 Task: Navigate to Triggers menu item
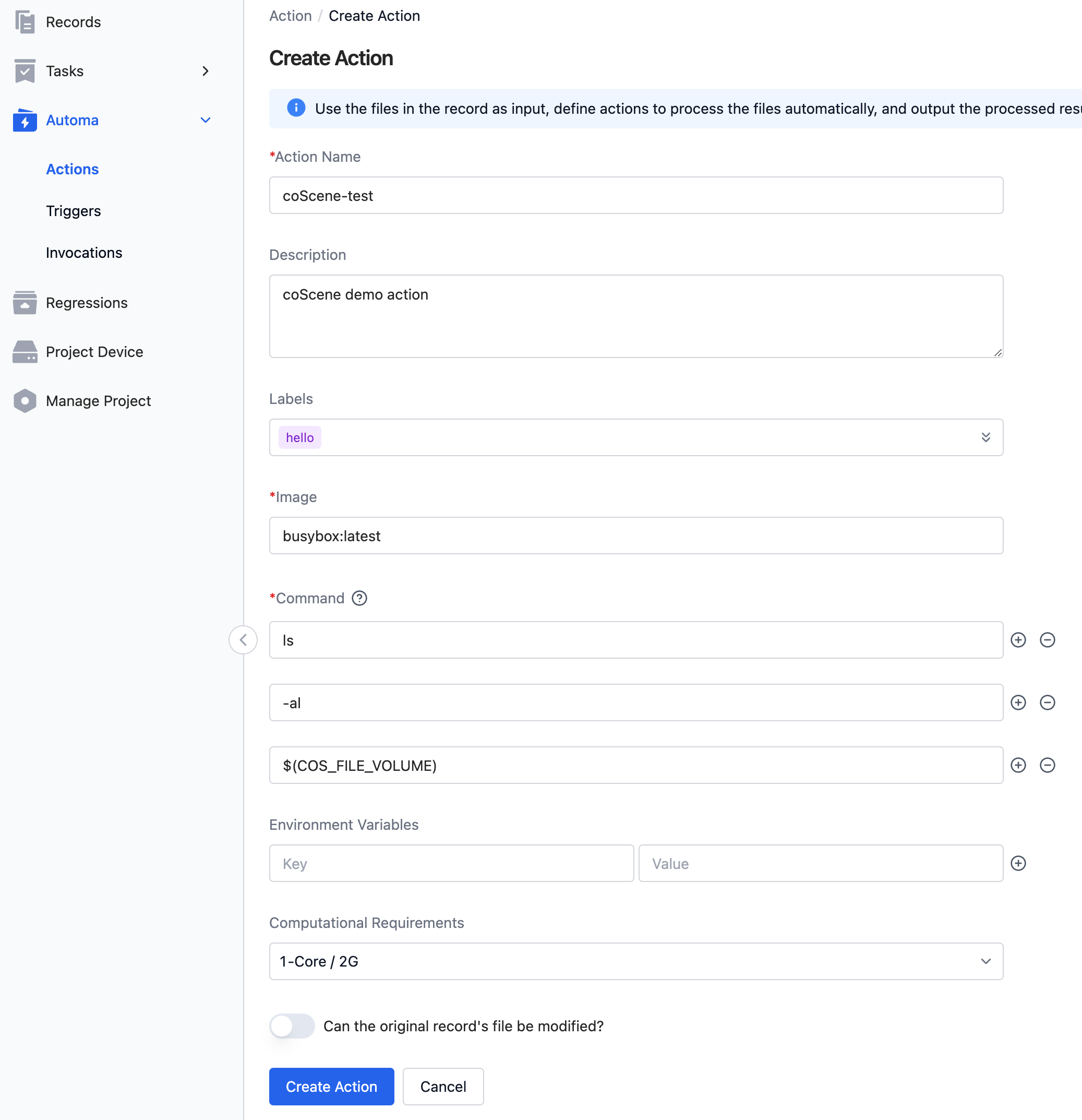[x=72, y=210]
